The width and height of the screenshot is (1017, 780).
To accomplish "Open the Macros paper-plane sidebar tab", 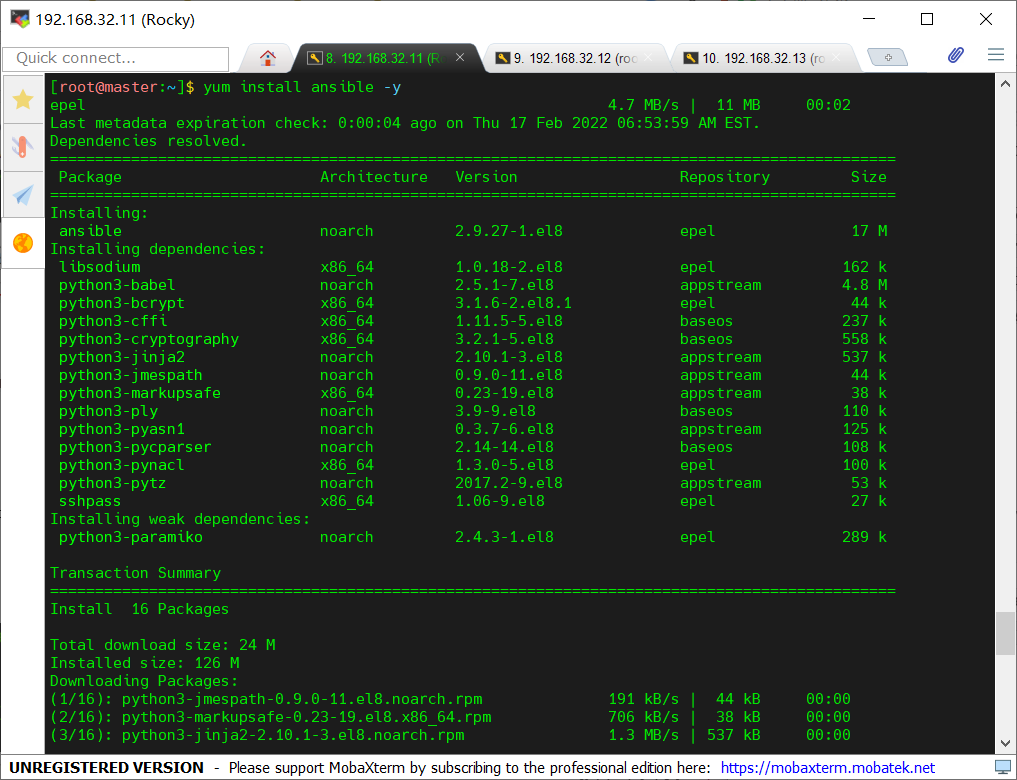I will click(x=23, y=195).
